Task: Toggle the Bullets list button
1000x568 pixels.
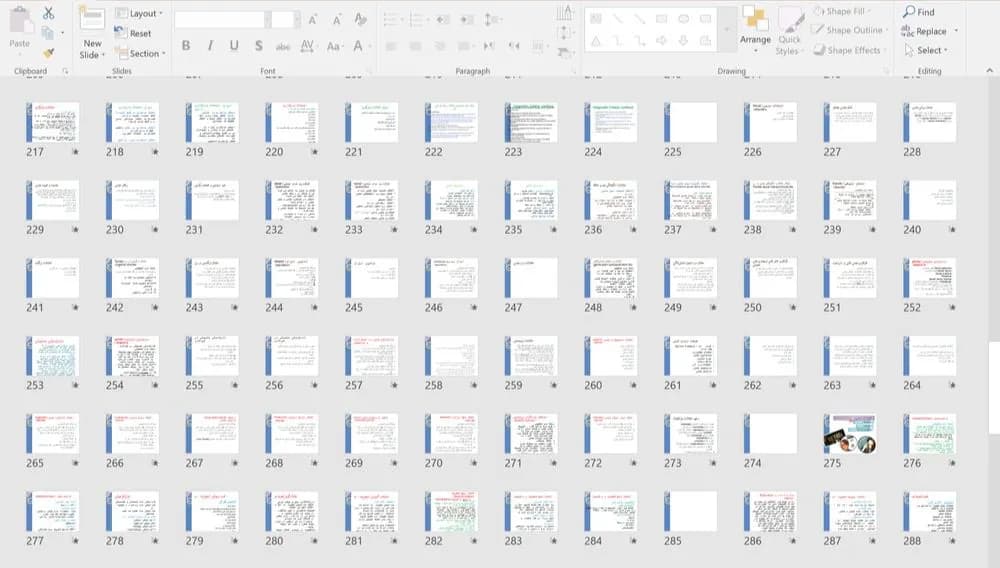Action: [390, 20]
